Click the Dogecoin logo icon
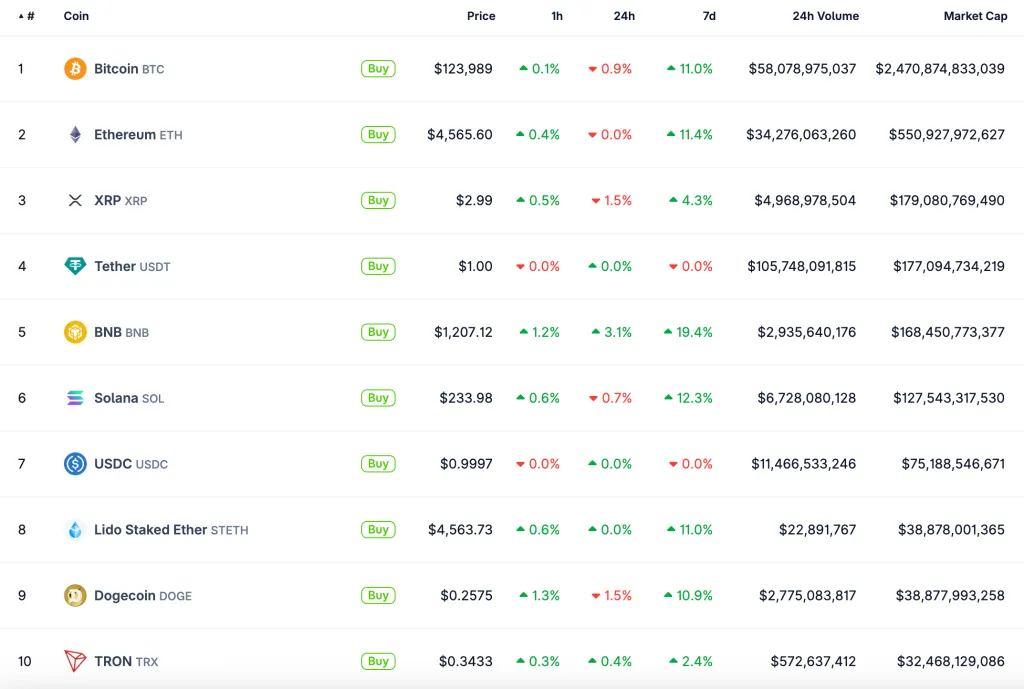The image size is (1024, 689). click(75, 595)
